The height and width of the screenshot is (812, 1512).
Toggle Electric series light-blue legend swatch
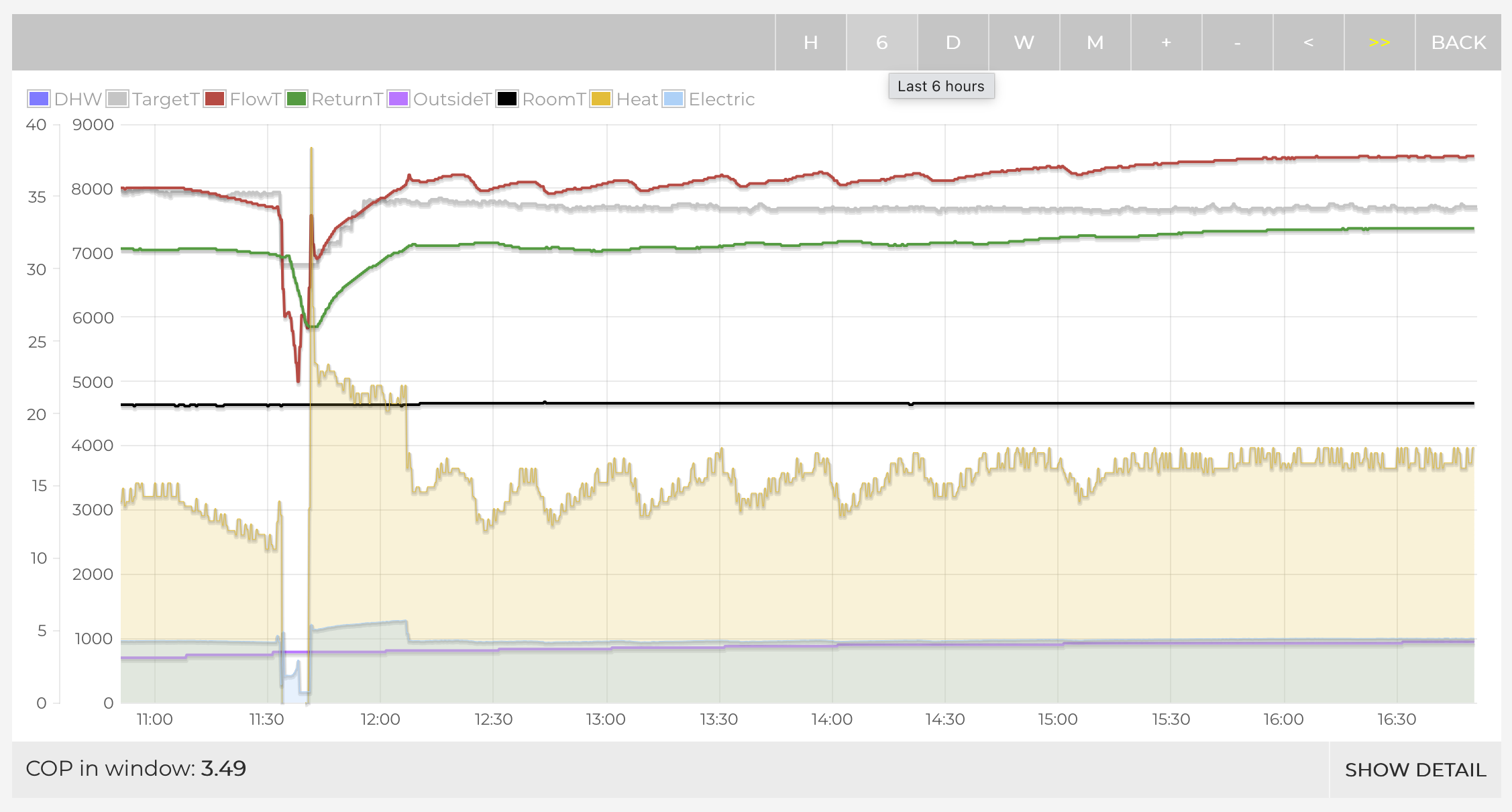click(673, 99)
